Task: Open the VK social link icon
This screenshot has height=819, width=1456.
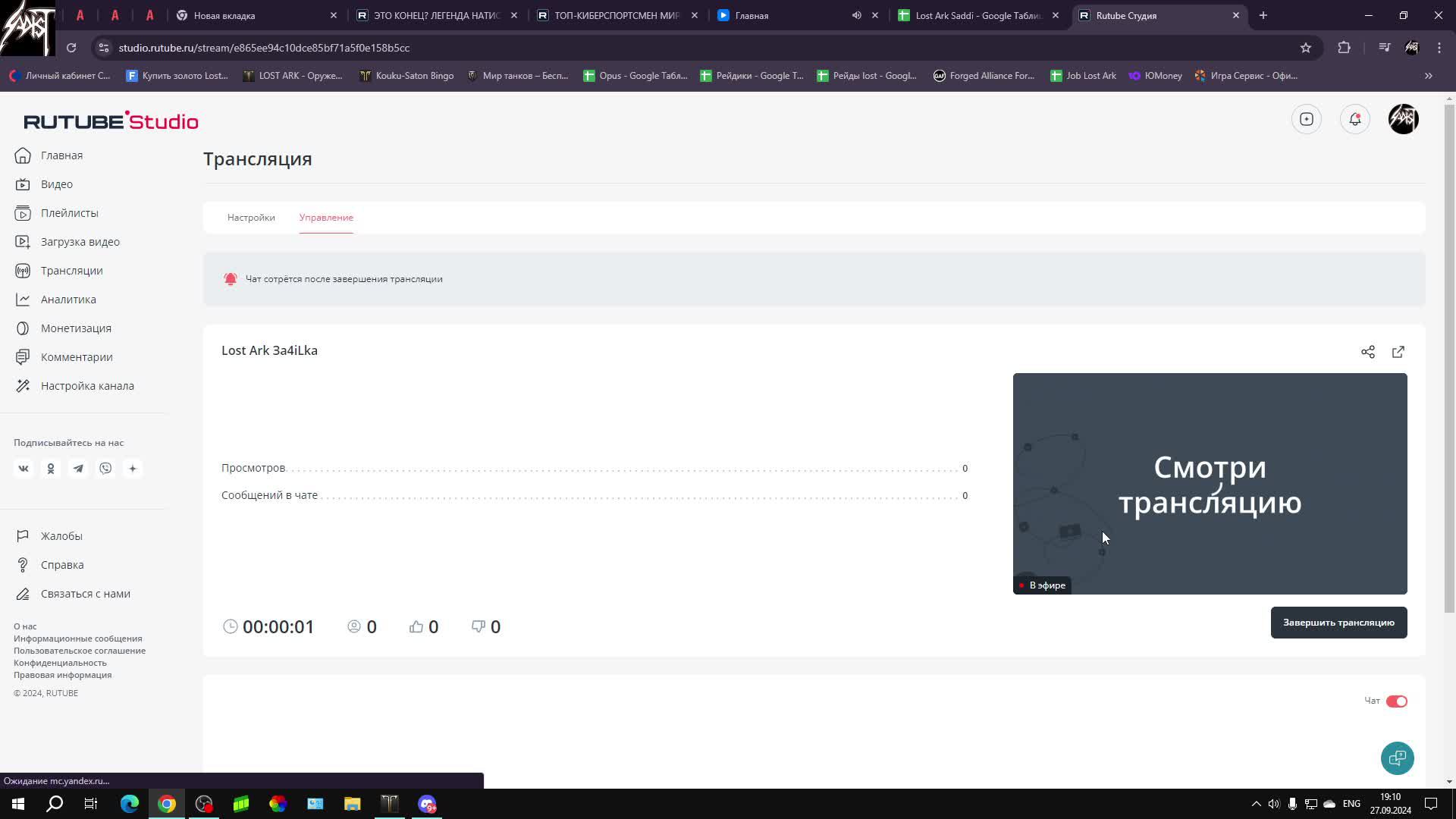Action: (24, 469)
